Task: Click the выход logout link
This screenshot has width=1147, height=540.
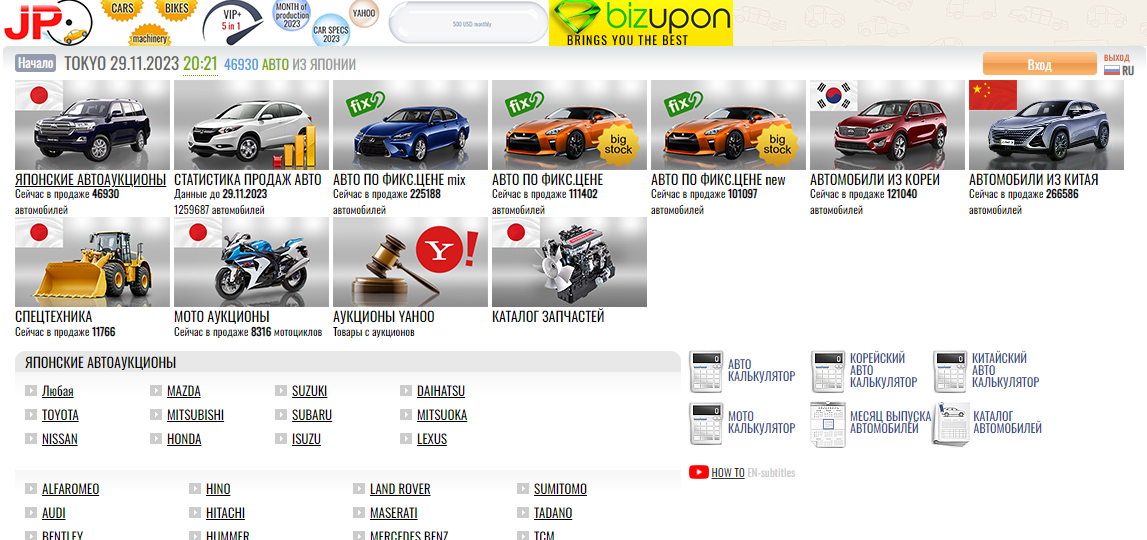Action: pos(1116,57)
